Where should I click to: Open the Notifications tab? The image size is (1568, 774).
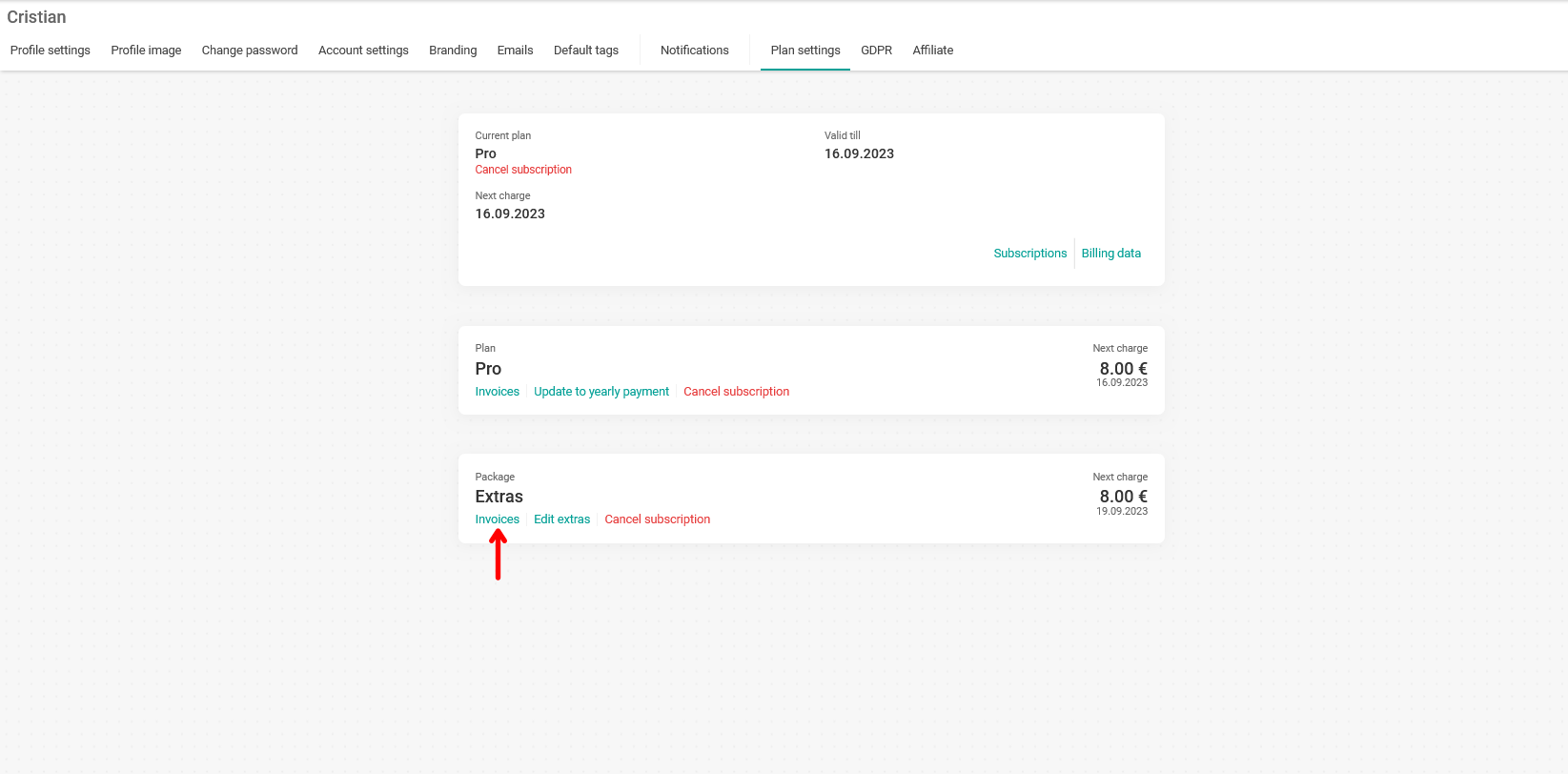pos(694,51)
